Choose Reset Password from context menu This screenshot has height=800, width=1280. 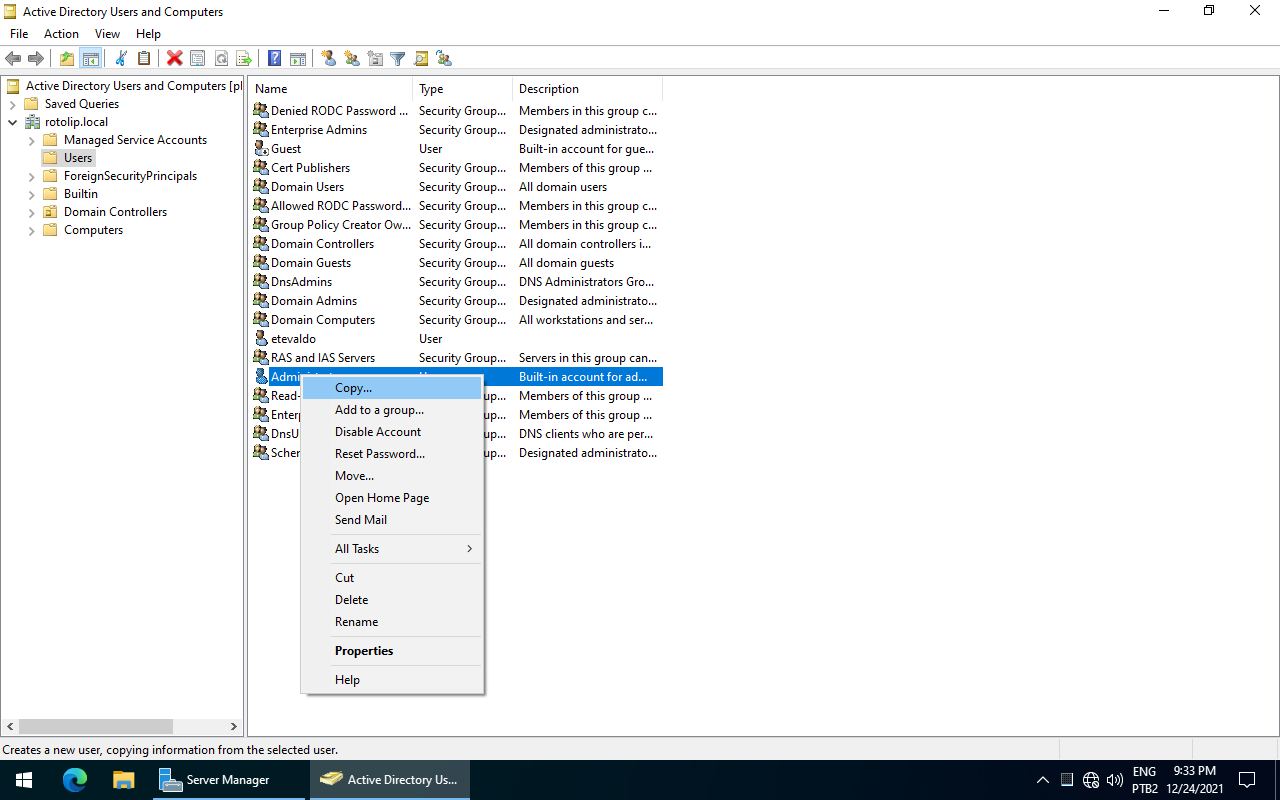pos(380,454)
